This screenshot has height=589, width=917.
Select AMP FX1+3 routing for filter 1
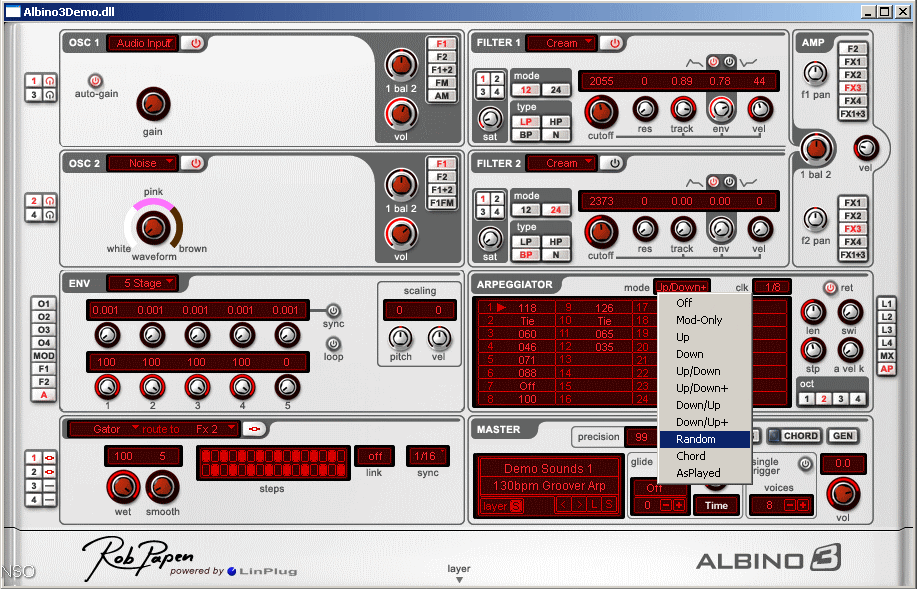click(852, 113)
